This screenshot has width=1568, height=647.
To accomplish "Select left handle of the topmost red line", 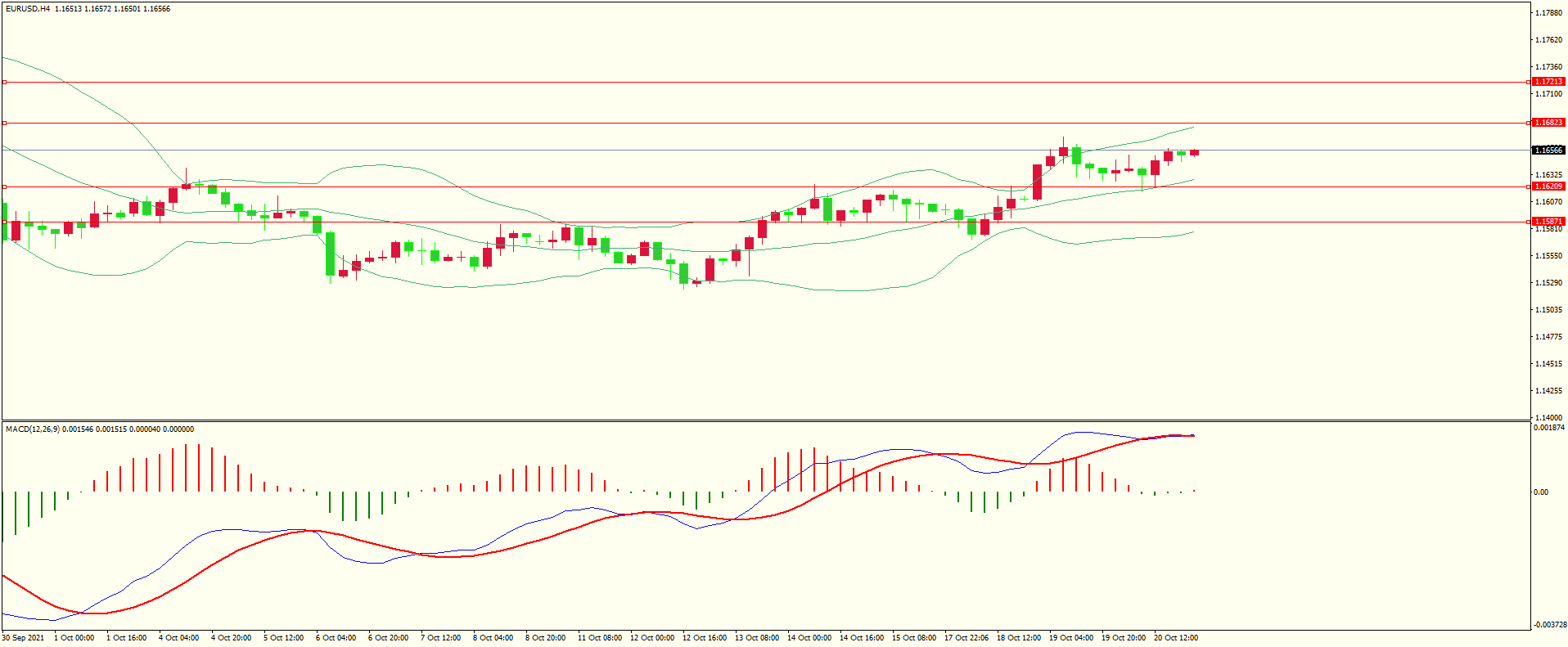I will [x=5, y=82].
